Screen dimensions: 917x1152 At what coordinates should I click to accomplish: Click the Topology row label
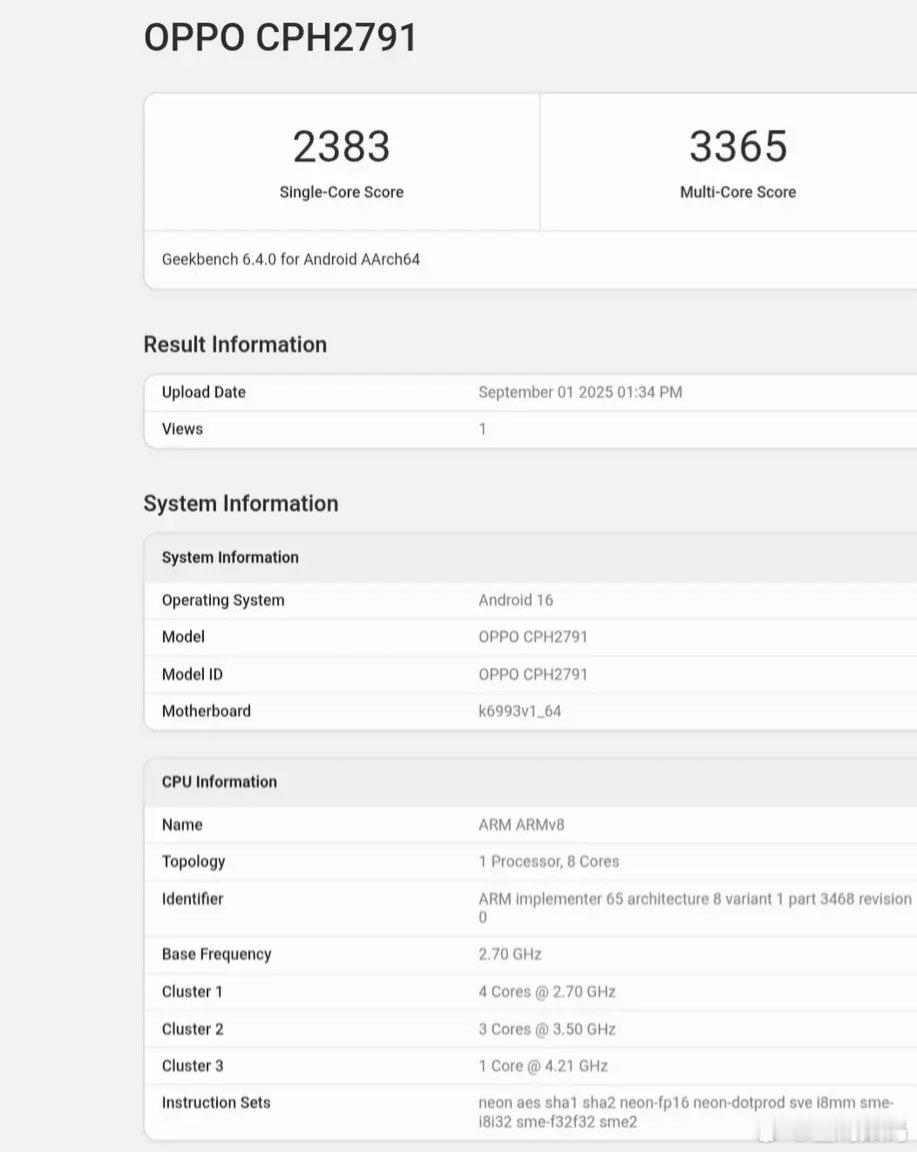point(193,862)
